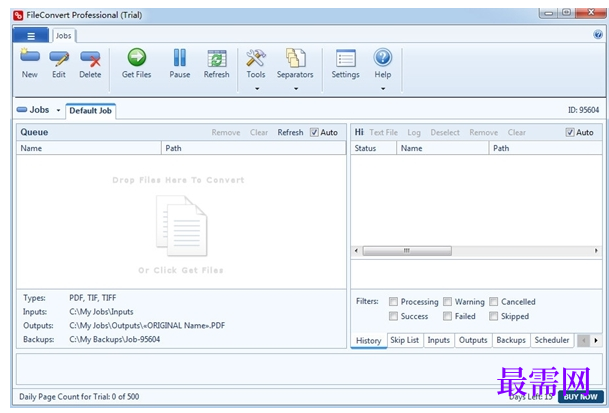
Task: Sort queue by Path column header
Action: [x=254, y=148]
